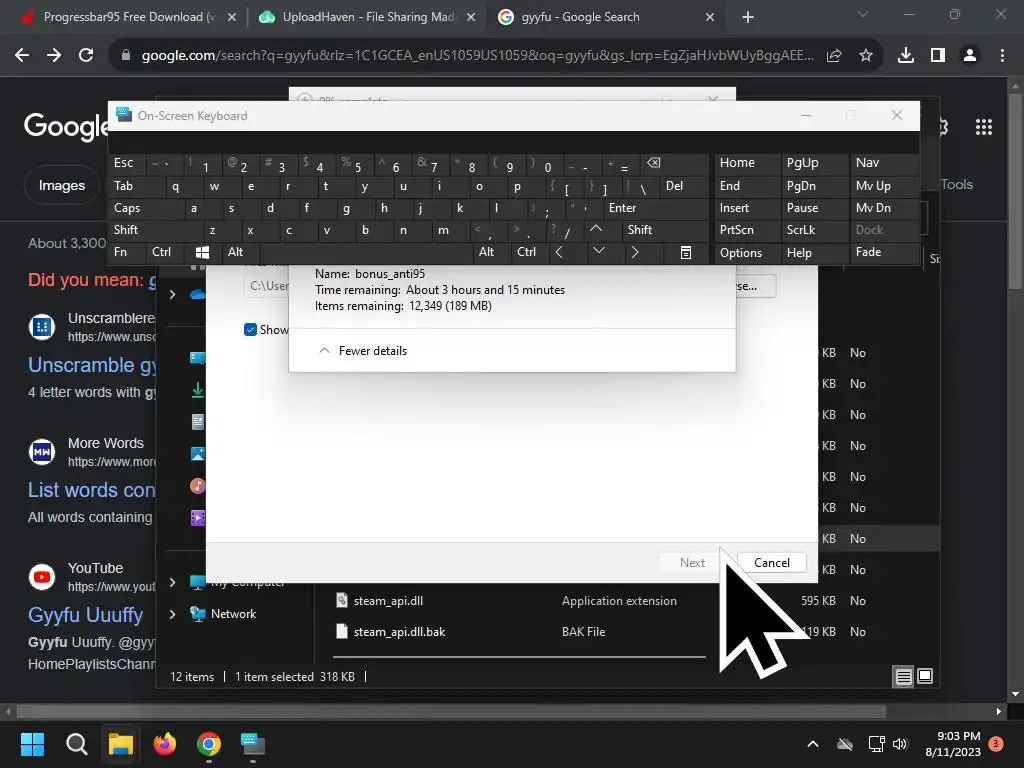Open a new Chrome tab
This screenshot has height=768, width=1024.
tap(748, 18)
